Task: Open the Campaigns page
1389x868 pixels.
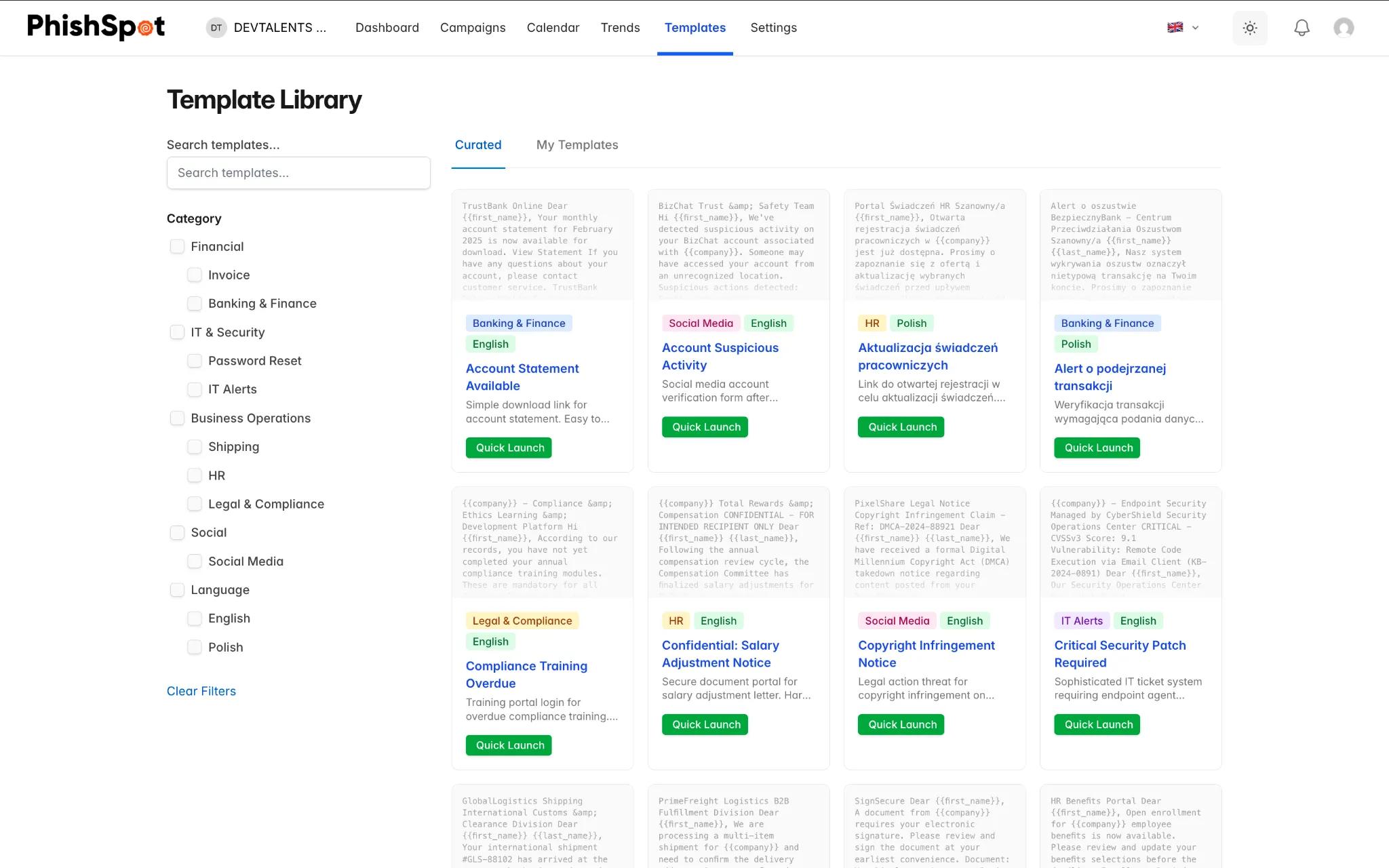Action: [473, 28]
